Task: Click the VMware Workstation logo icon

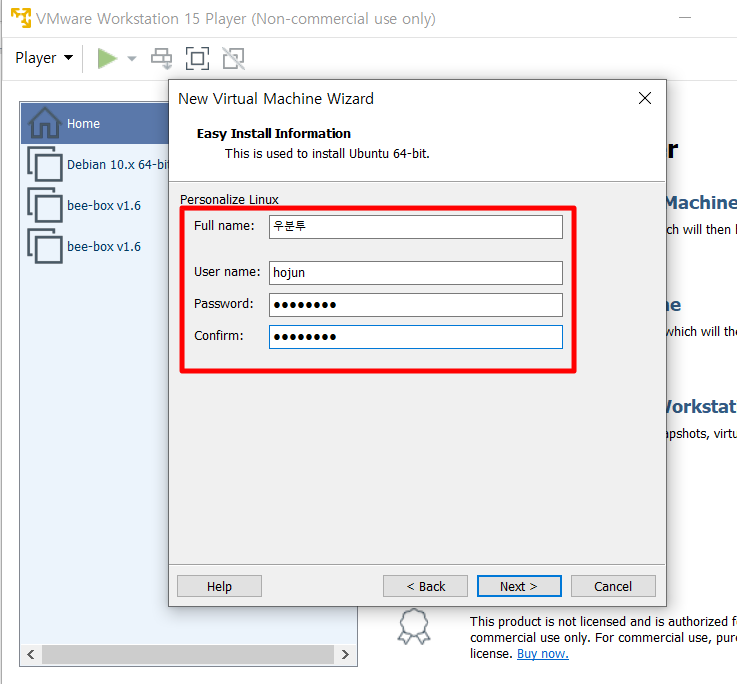Action: (x=21, y=18)
